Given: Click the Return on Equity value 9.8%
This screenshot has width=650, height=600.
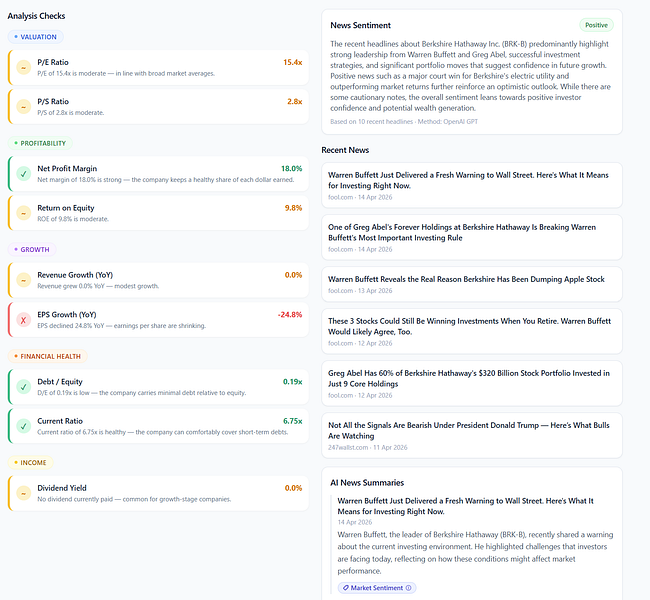Looking at the screenshot, I should click(x=293, y=208).
